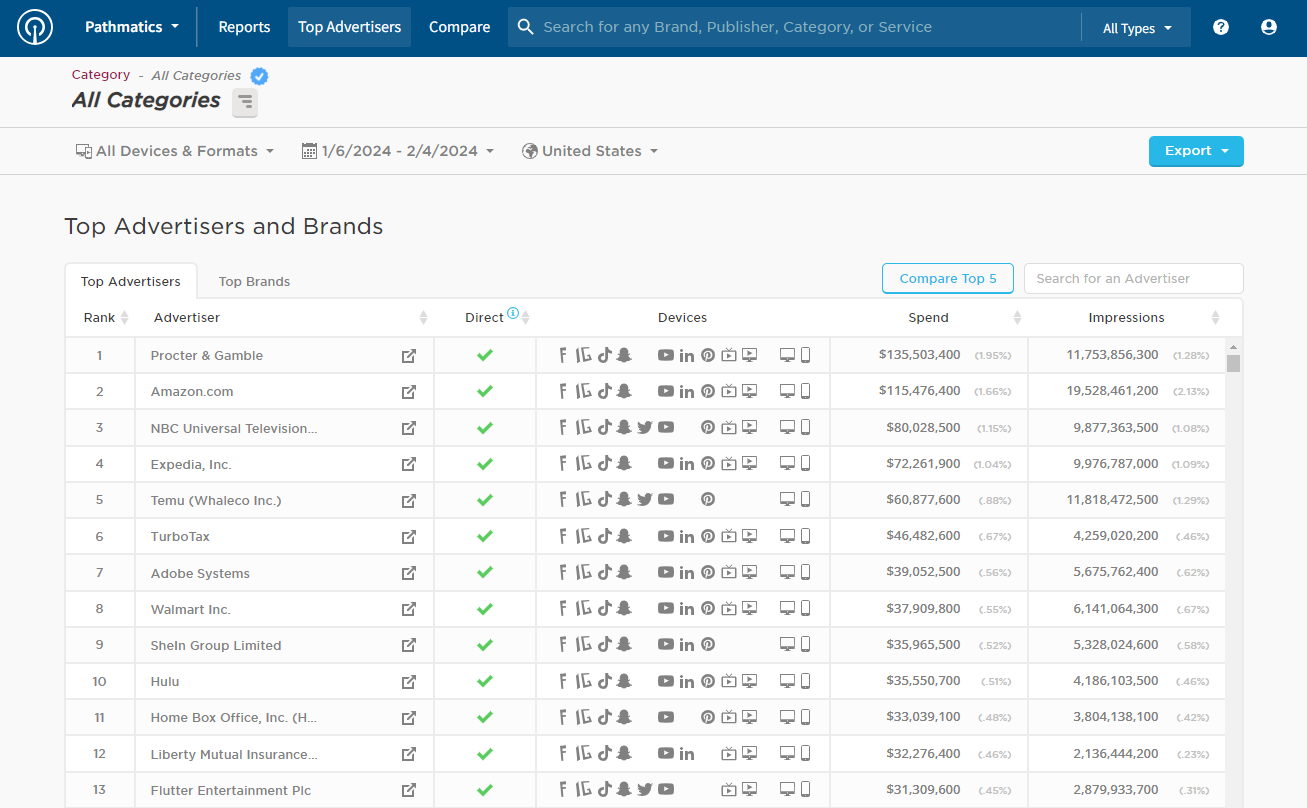Open the user account profile icon
The image size is (1307, 808).
(x=1269, y=28)
